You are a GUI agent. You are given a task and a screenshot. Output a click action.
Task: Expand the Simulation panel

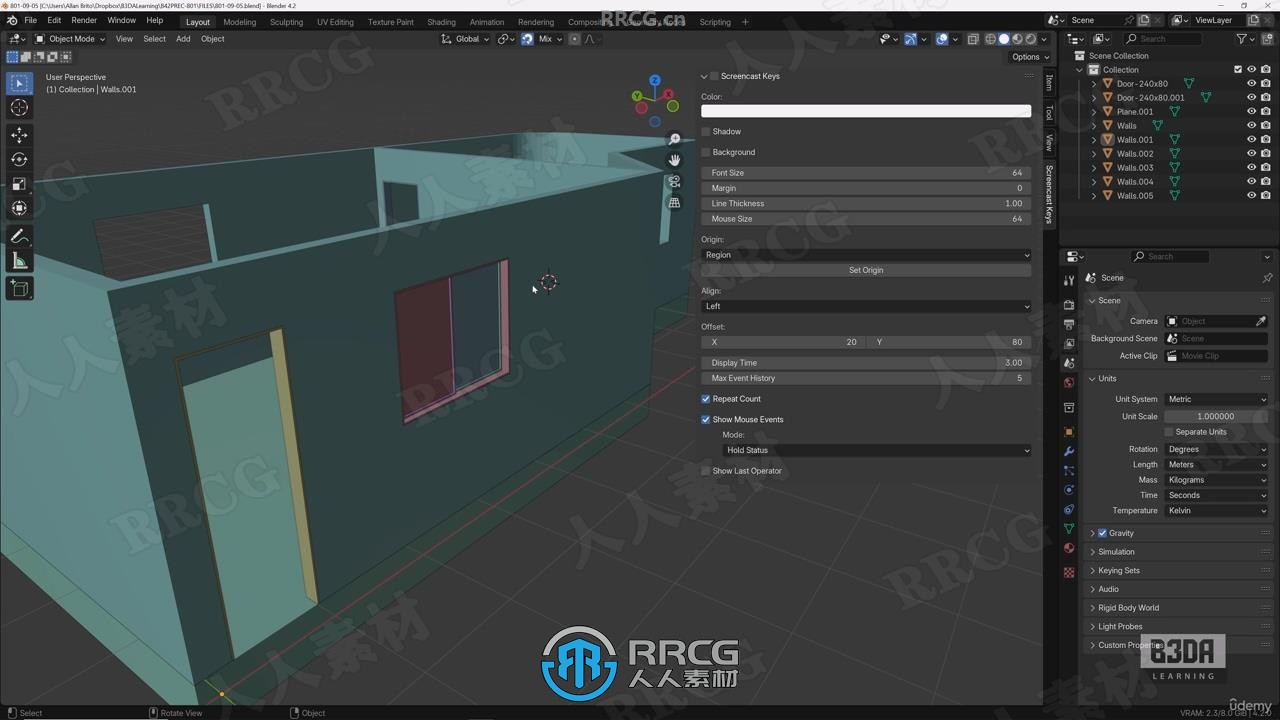(x=1116, y=552)
